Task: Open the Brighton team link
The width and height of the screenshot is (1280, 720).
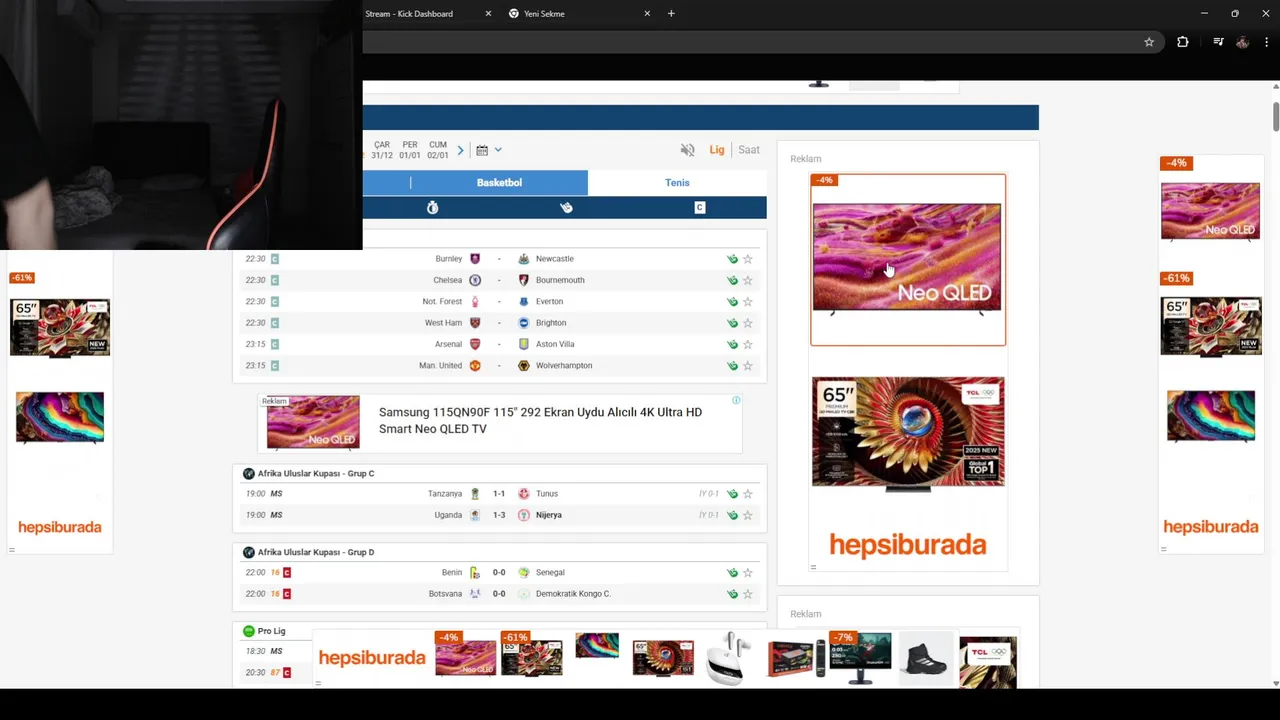Action: pyautogui.click(x=551, y=323)
